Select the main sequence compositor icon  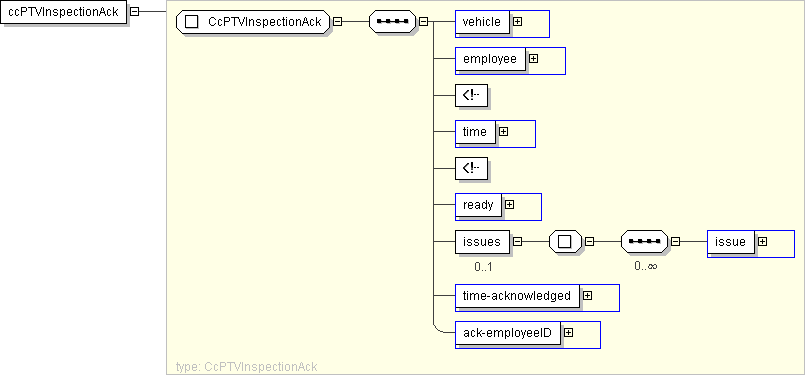click(392, 22)
